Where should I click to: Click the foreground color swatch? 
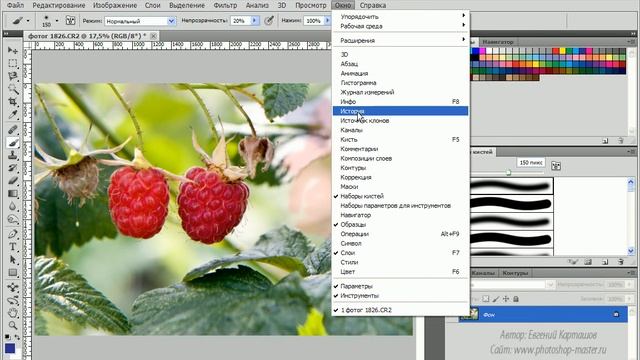(10, 348)
